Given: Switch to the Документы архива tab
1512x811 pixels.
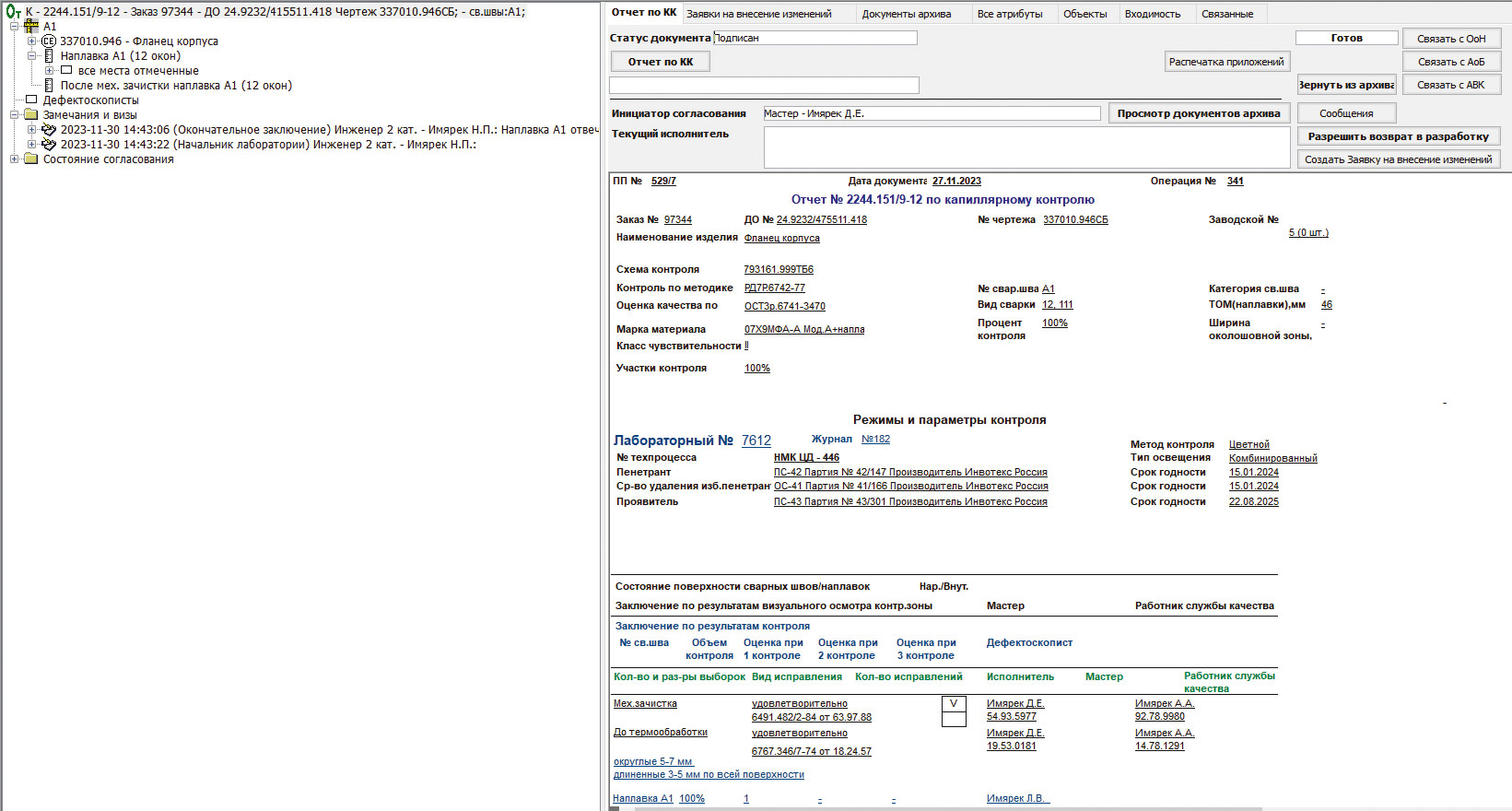Looking at the screenshot, I should [x=906, y=14].
